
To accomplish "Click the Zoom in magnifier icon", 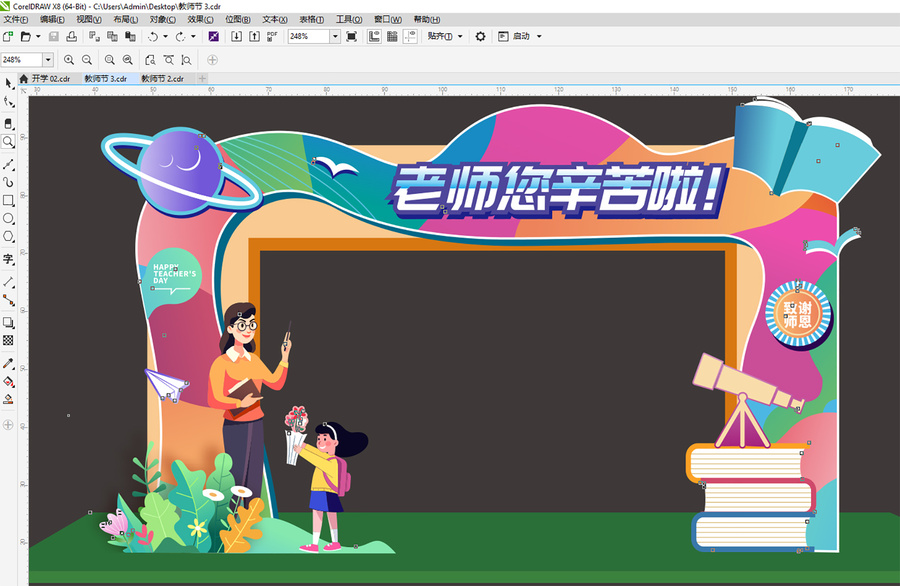I will 69,60.
